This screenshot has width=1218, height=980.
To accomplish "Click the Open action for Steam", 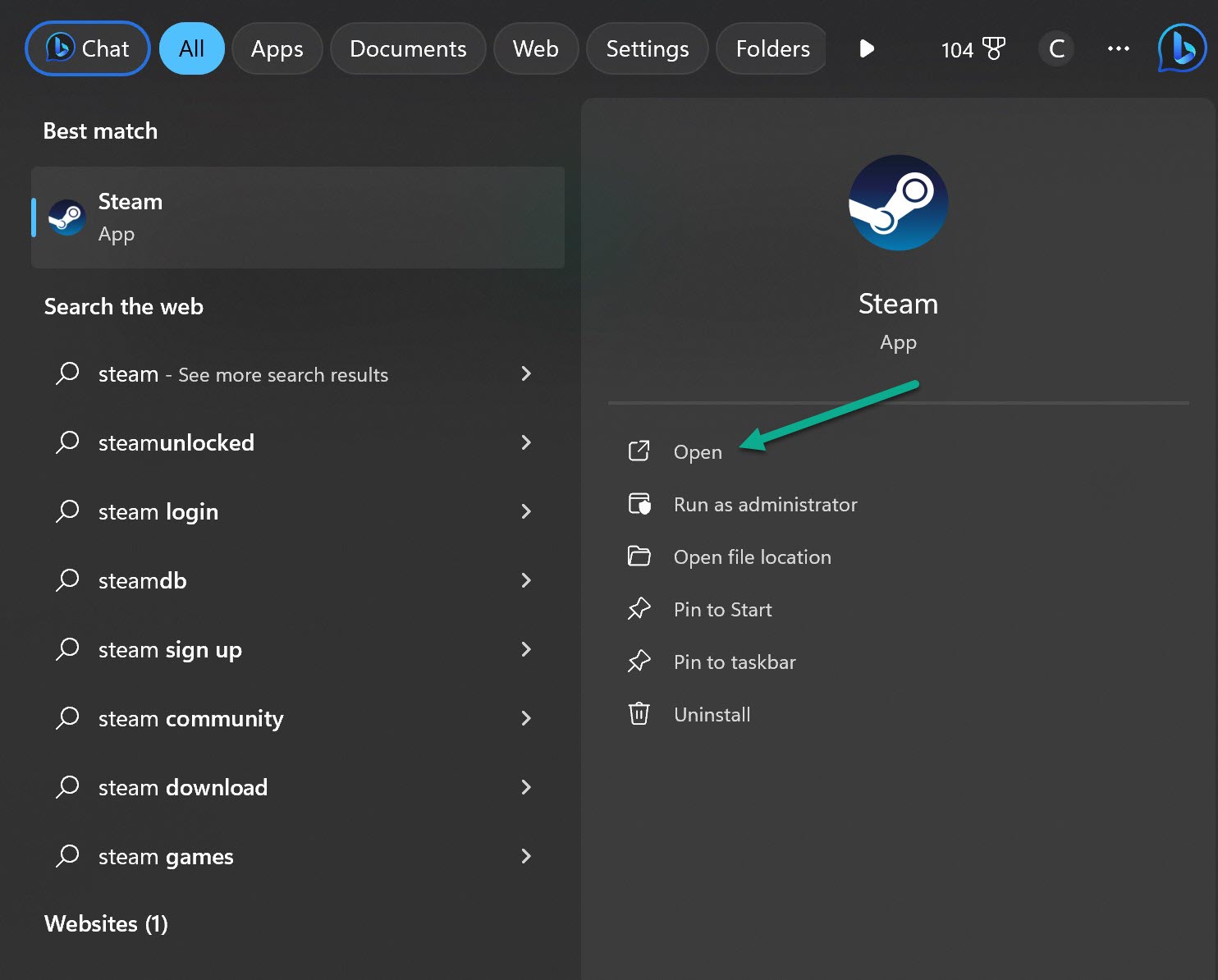I will coord(698,451).
